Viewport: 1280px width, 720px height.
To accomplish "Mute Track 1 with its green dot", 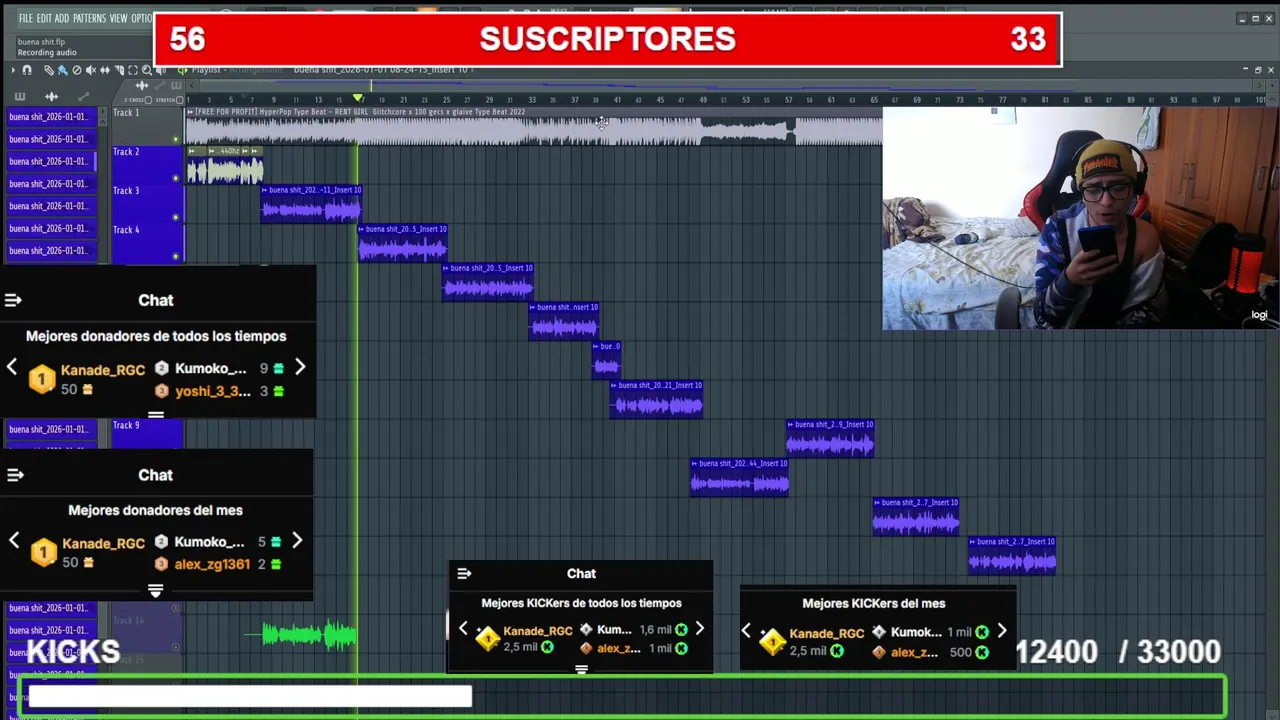I will [x=176, y=139].
